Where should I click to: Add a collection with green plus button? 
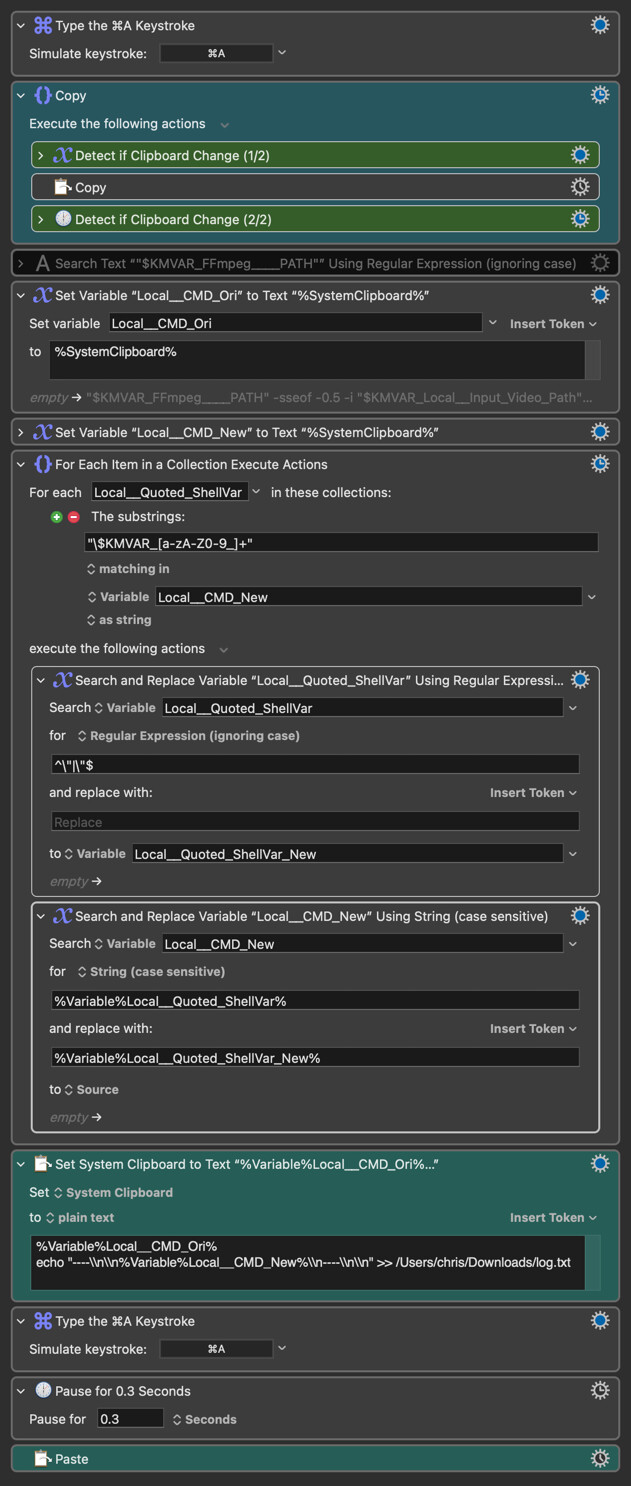pyautogui.click(x=57, y=517)
